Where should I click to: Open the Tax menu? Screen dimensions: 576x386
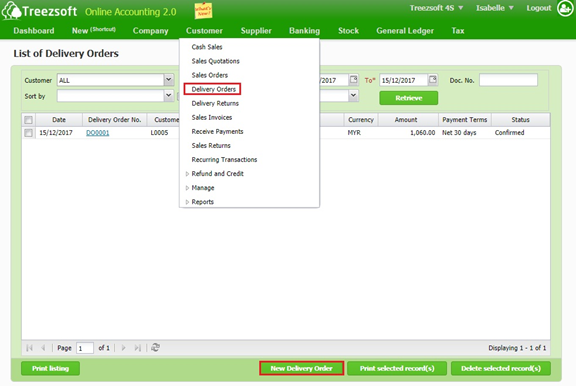[x=458, y=30]
